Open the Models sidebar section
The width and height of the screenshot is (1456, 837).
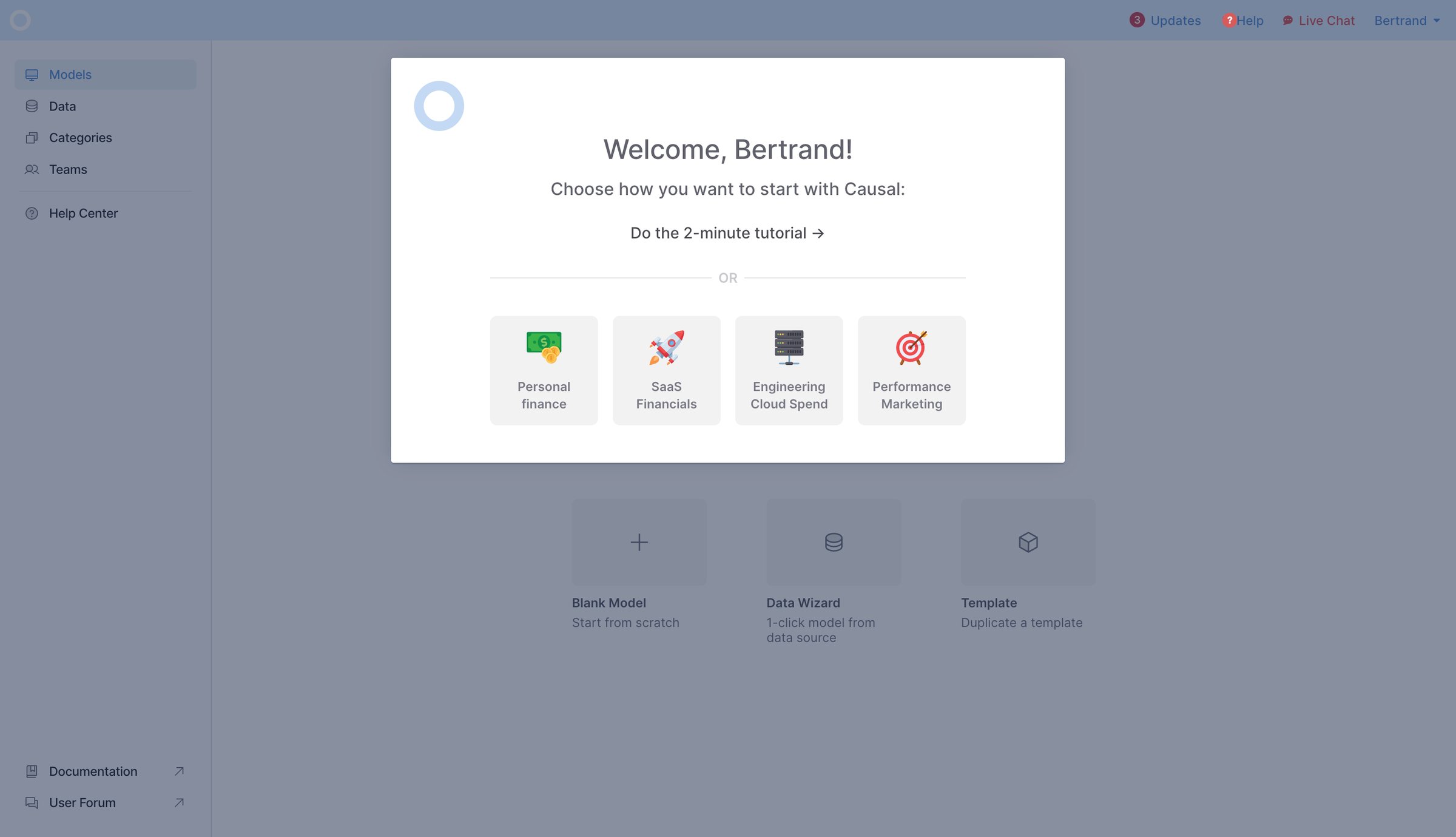tap(106, 75)
